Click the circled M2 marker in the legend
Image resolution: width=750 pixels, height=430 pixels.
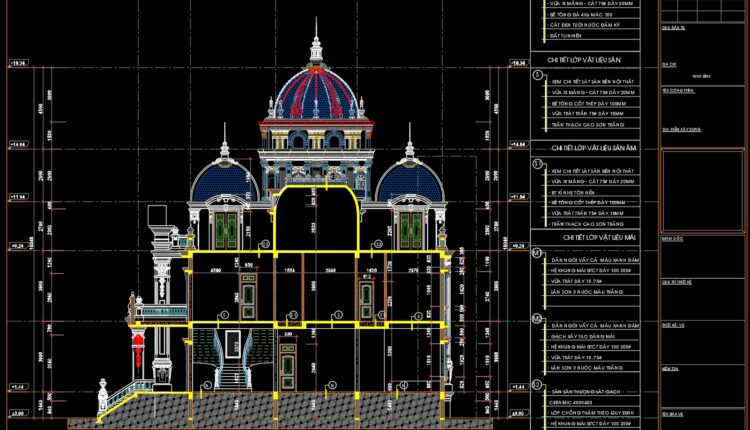pos(537,319)
